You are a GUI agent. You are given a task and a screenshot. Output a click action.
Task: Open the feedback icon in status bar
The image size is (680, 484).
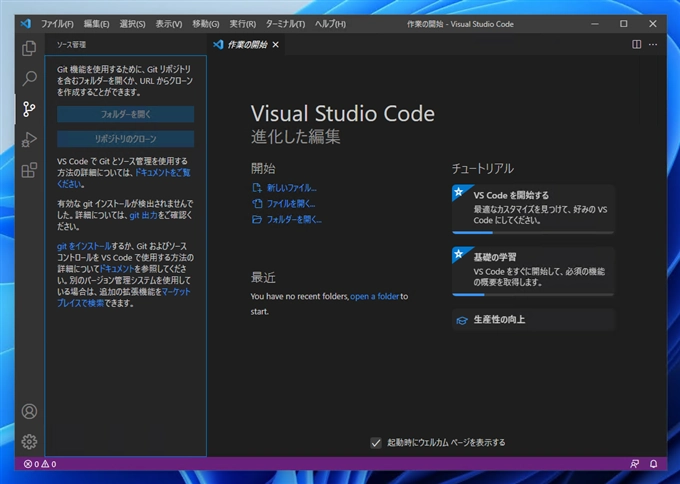(634, 464)
